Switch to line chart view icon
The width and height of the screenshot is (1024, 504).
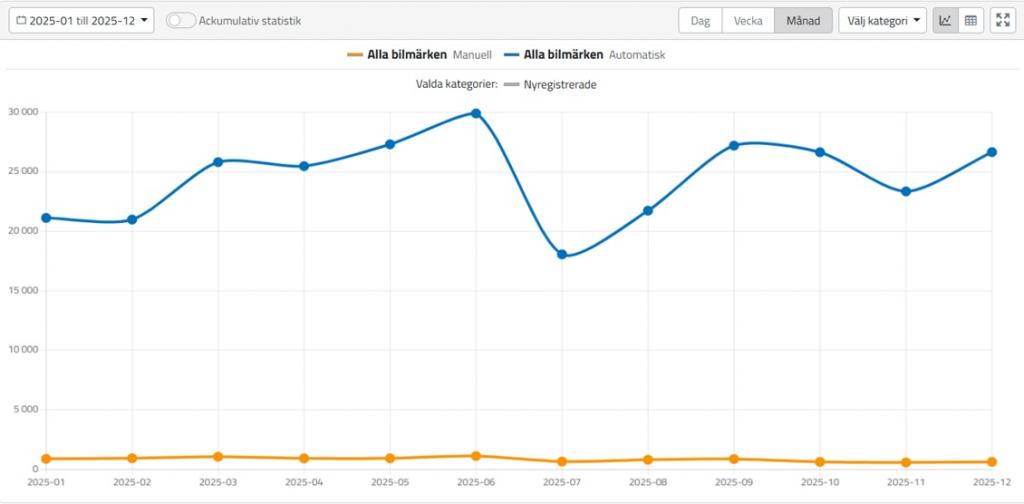(945, 20)
